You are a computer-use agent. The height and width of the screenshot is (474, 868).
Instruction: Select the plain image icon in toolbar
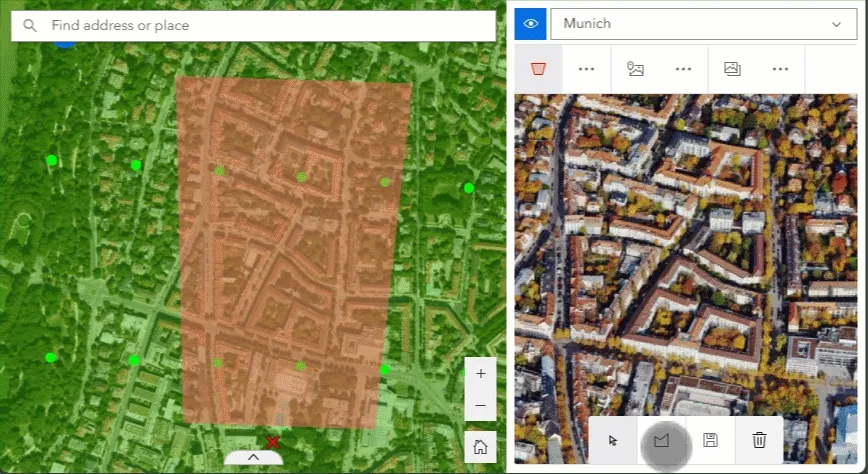pos(732,69)
